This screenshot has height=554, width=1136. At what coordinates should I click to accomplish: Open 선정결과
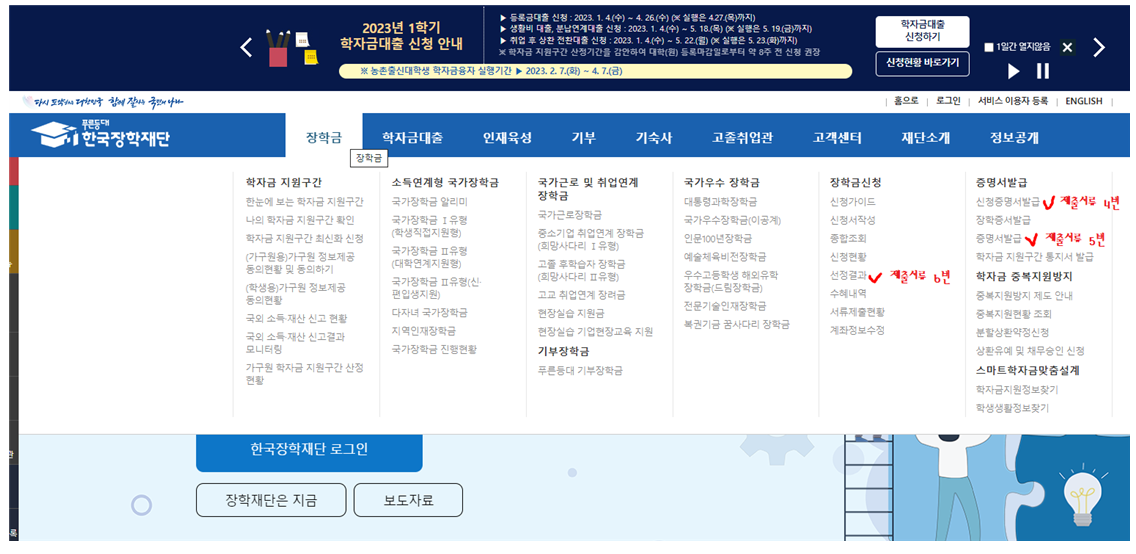pos(848,275)
